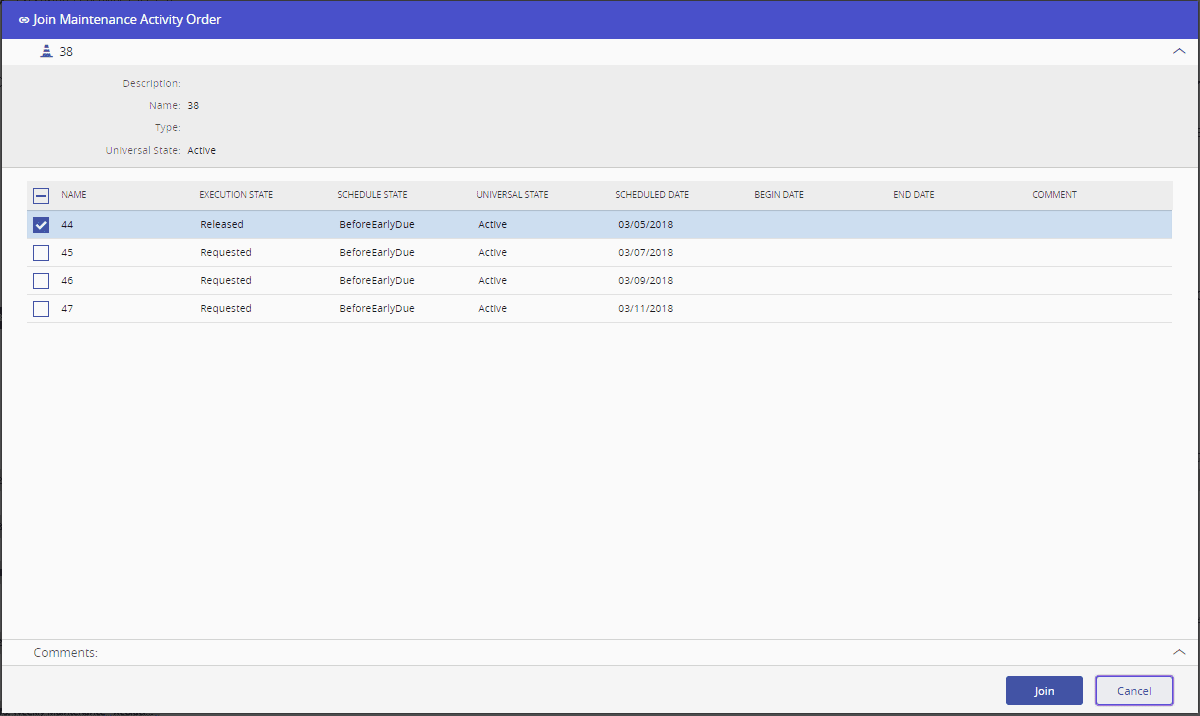
Task: Collapse the Comments section chevron
Action: 1178,652
